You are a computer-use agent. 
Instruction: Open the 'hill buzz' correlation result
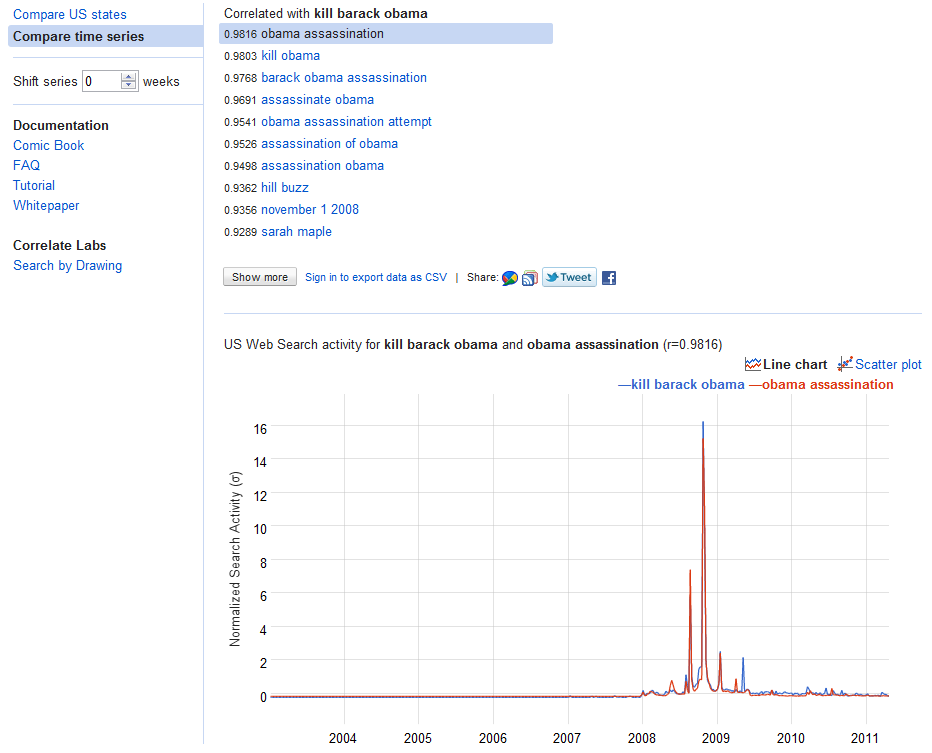285,187
